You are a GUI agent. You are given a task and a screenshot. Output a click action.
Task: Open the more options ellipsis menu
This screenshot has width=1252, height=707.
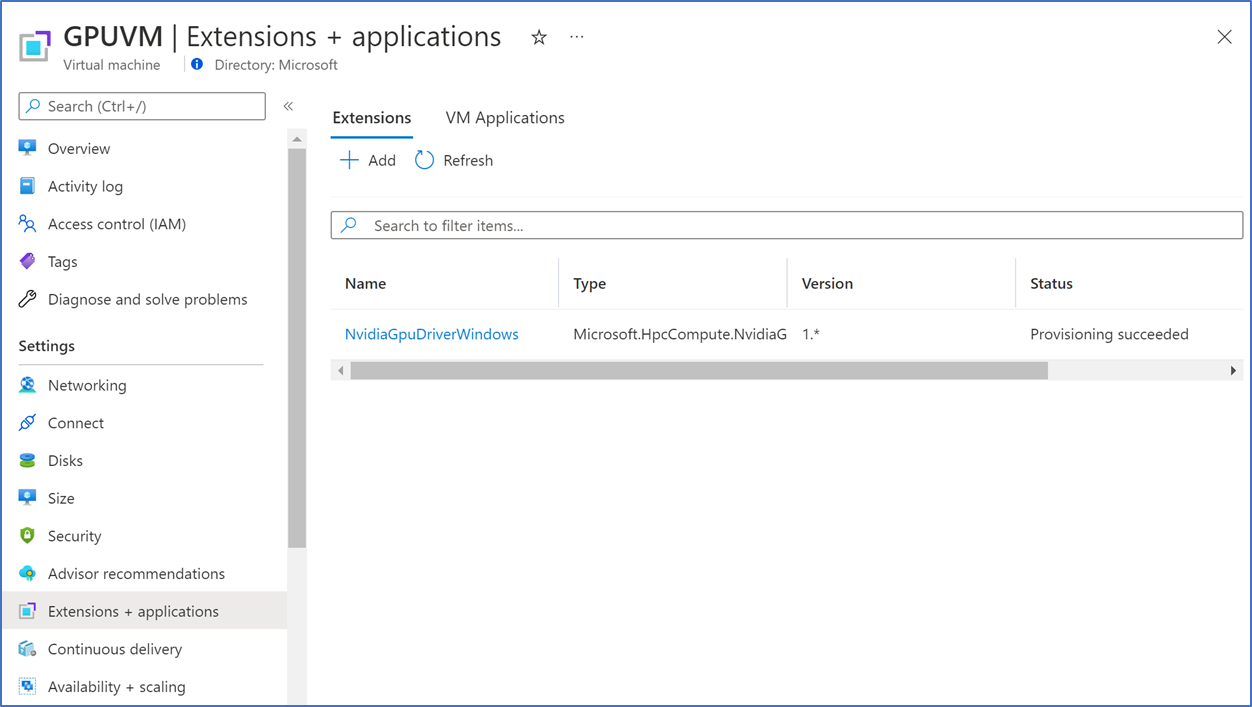pyautogui.click(x=577, y=37)
